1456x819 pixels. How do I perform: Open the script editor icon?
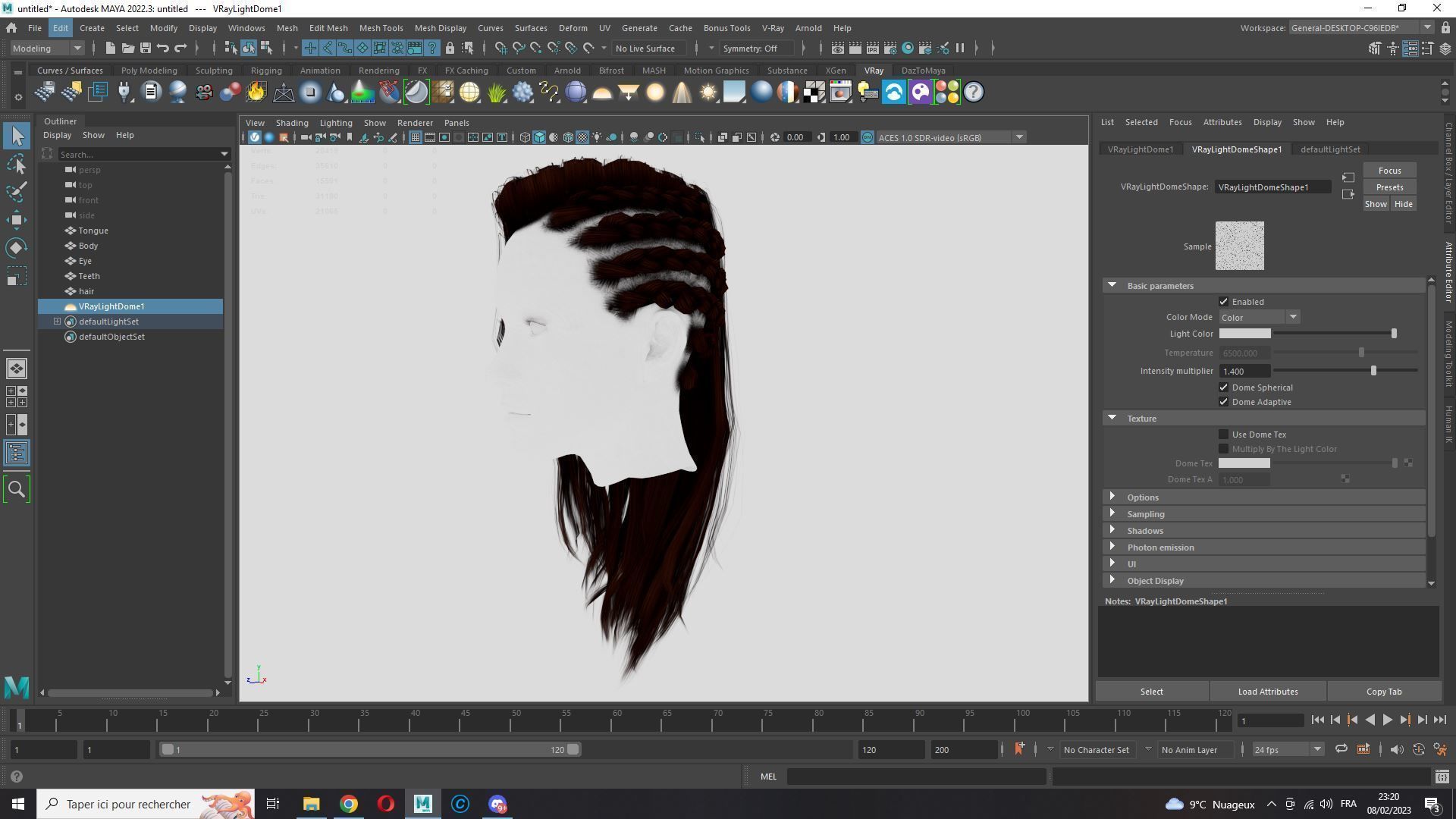[1442, 777]
